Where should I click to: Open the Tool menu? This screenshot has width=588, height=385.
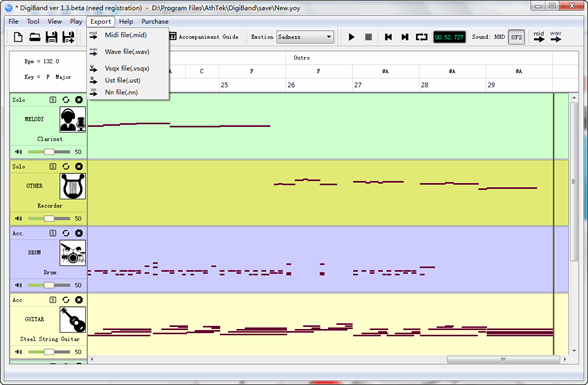click(x=33, y=21)
